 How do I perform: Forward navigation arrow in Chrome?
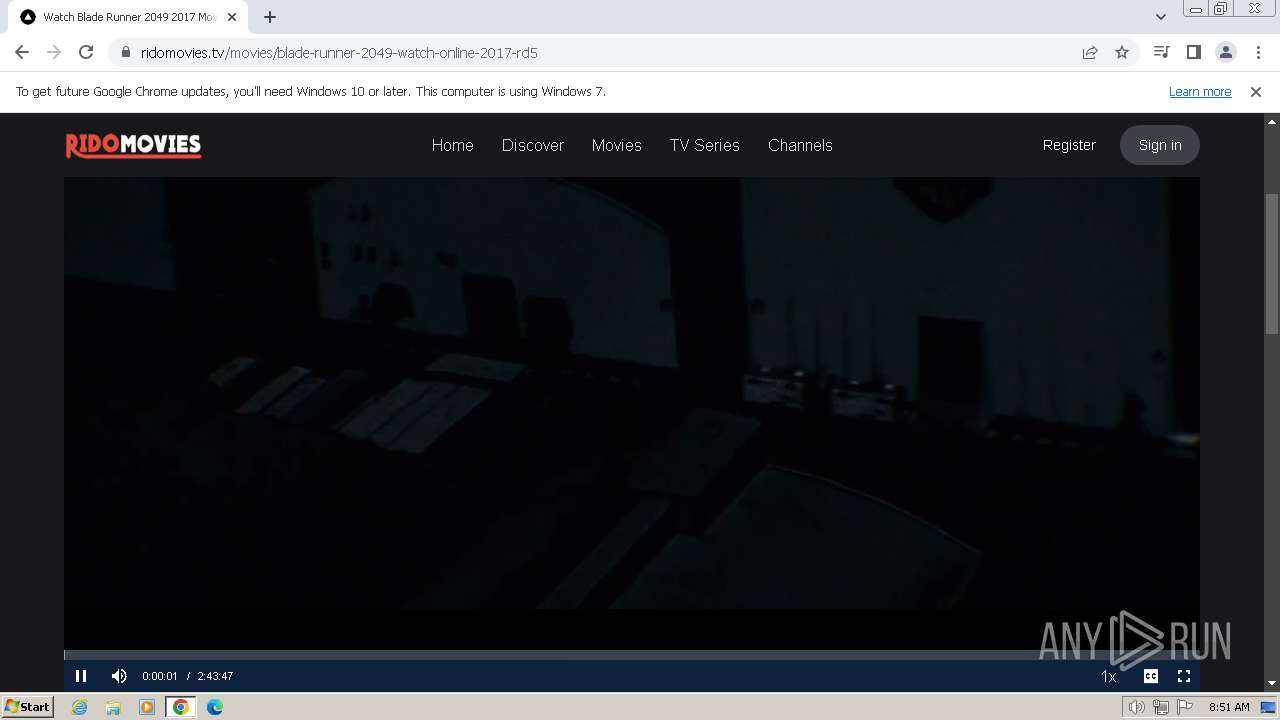coord(54,52)
